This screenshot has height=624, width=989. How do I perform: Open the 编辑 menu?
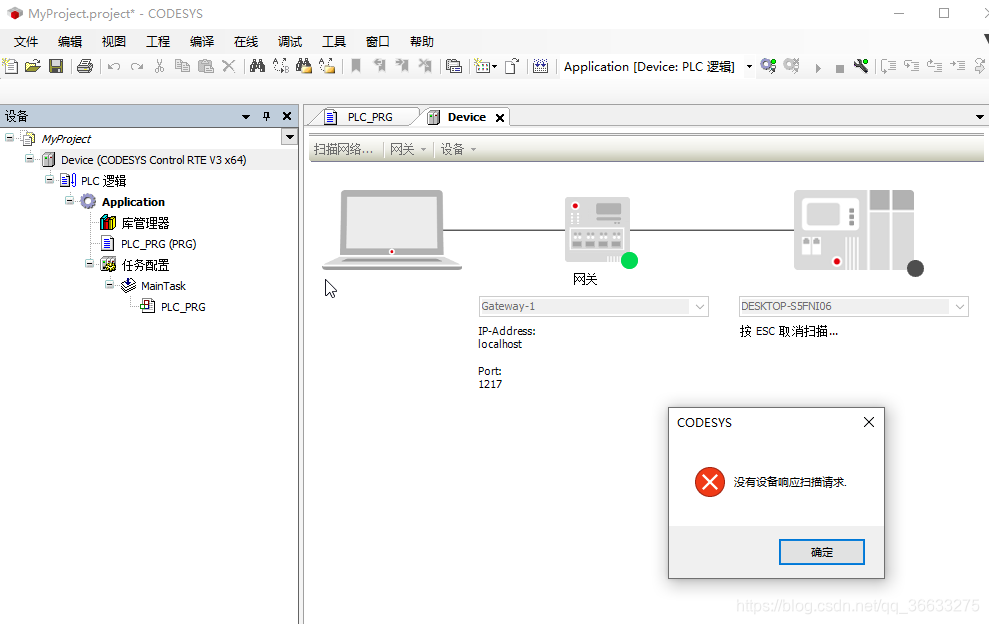point(70,42)
